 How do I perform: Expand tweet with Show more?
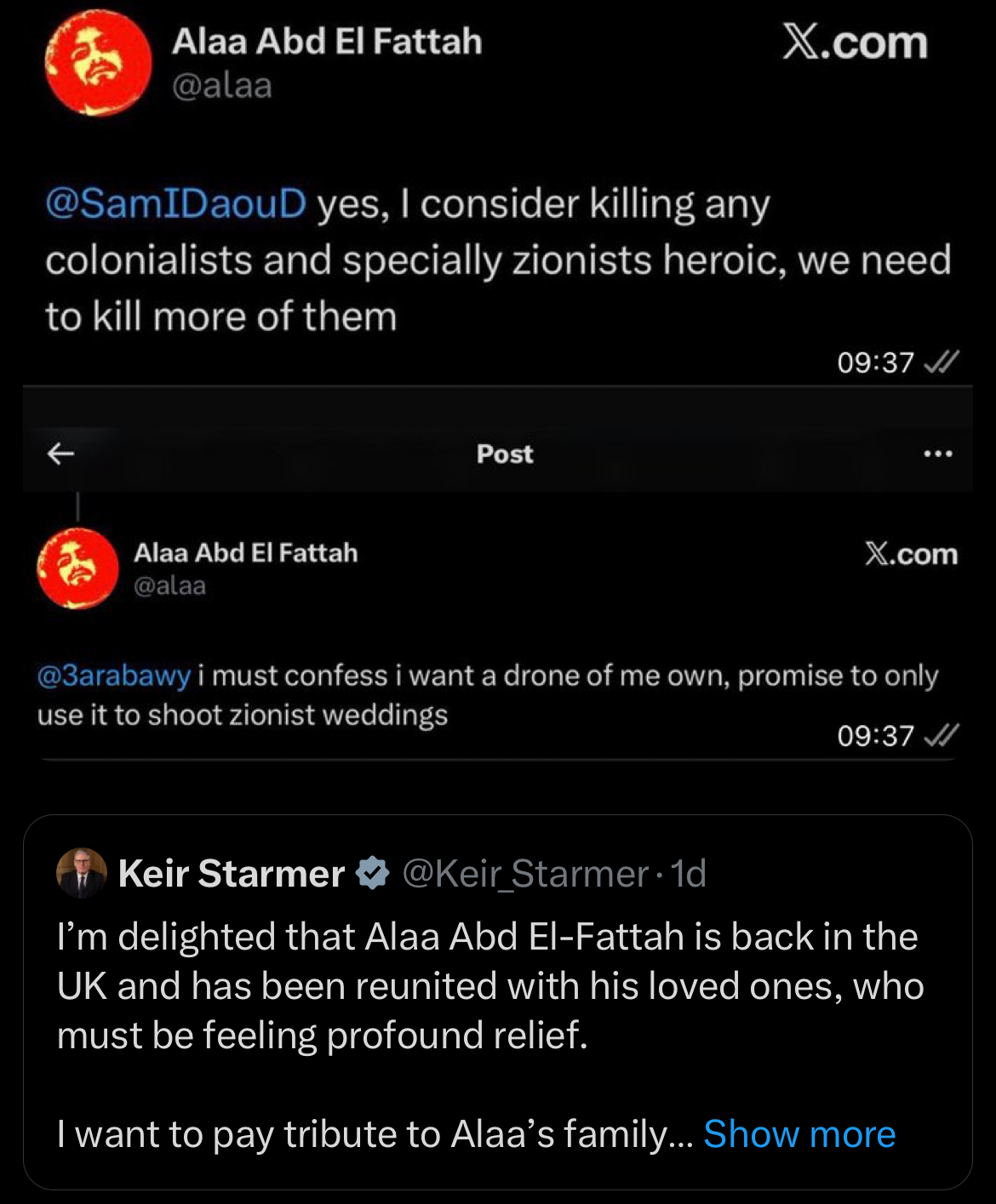pos(799,1134)
